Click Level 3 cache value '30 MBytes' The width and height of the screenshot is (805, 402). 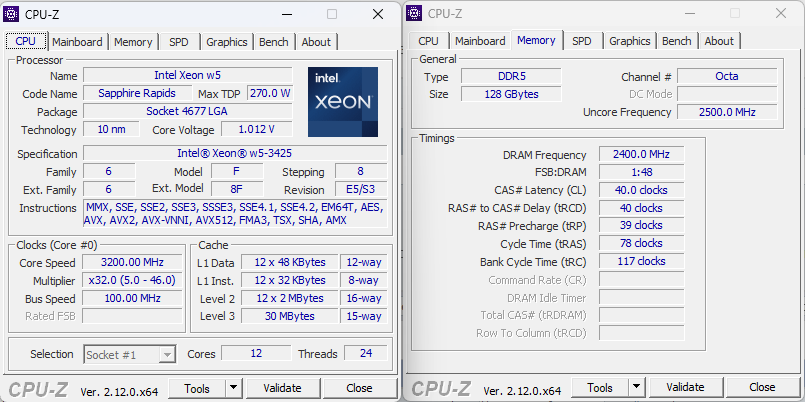290,316
